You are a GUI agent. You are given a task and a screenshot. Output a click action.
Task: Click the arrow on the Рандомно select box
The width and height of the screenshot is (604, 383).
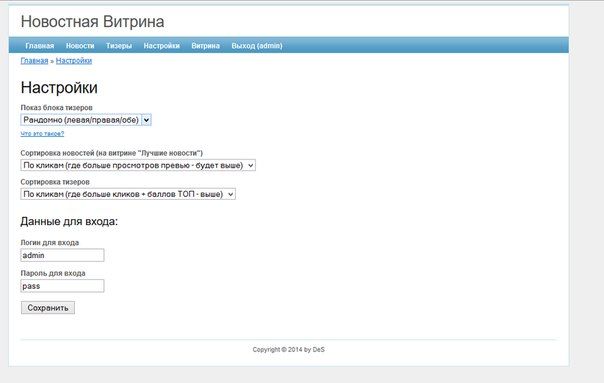146,120
